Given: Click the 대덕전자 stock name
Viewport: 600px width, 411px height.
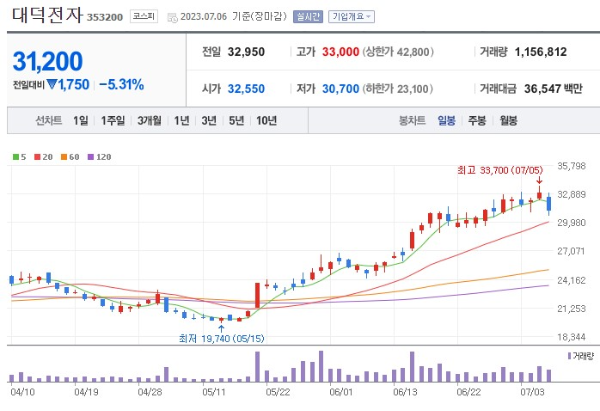Looking at the screenshot, I should 47,15.
